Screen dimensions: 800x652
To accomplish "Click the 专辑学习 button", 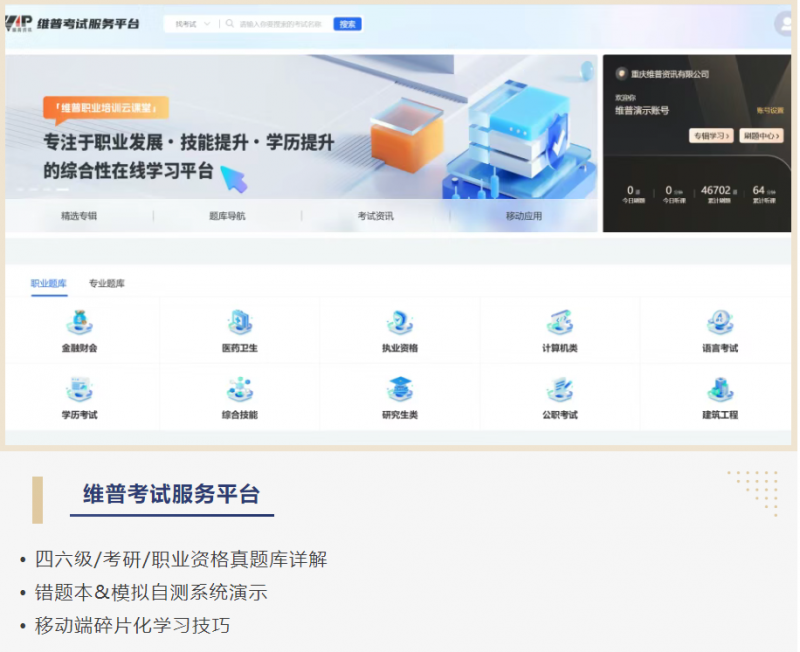I will [711, 136].
